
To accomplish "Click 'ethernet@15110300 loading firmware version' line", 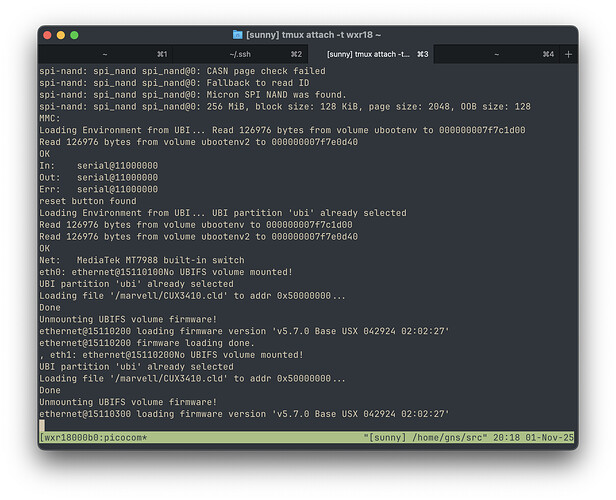I will click(x=244, y=414).
